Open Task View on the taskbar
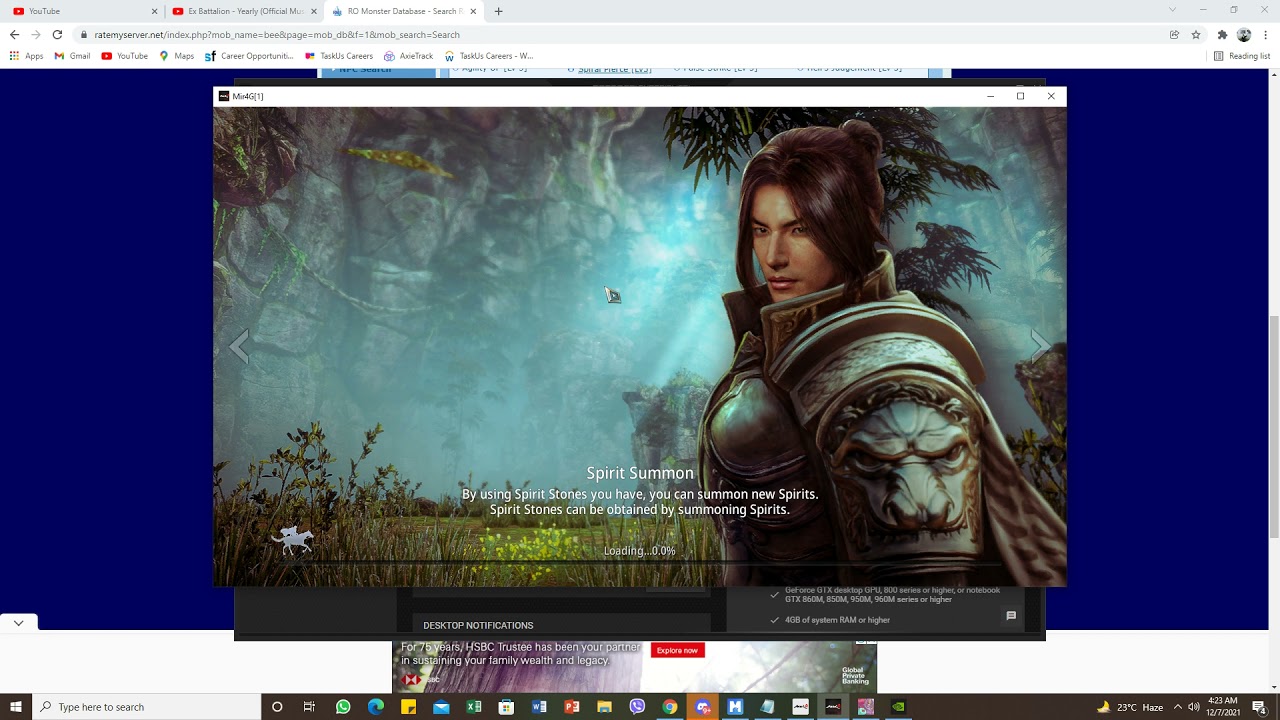 click(309, 707)
